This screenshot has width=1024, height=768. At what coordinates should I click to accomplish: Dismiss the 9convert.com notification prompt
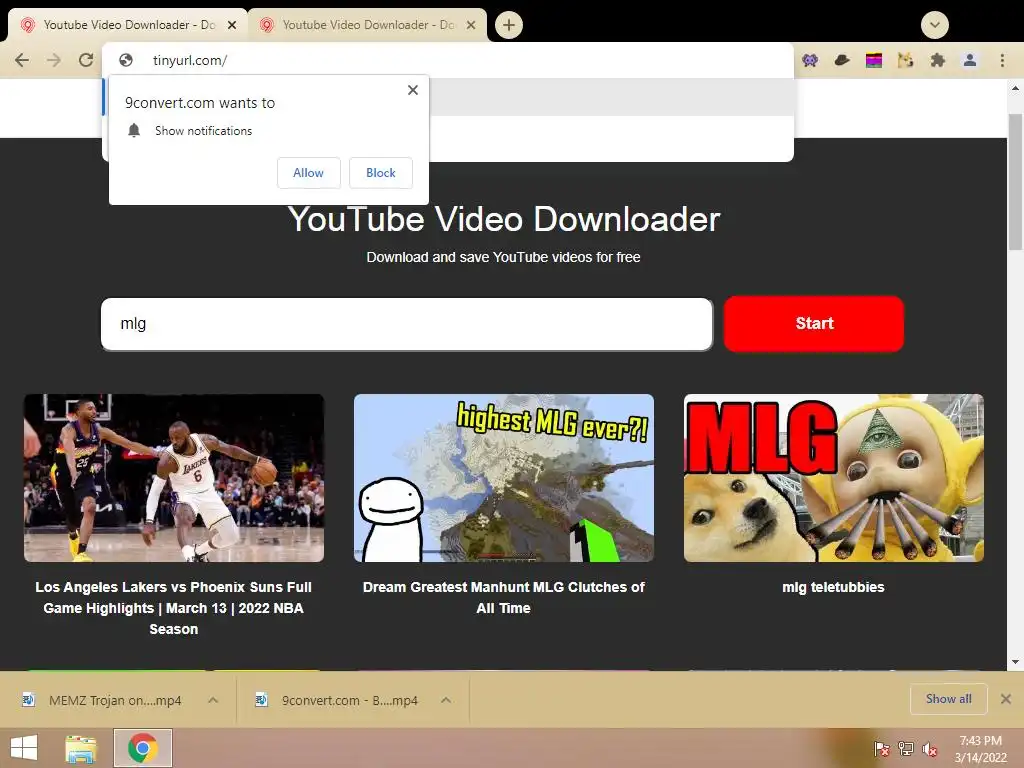[x=413, y=90]
